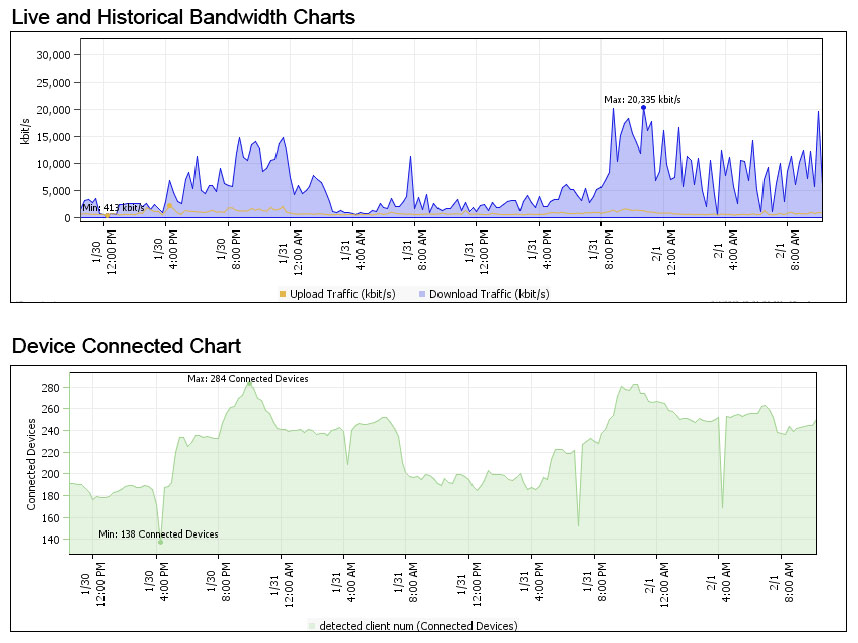
Task: Click the 10,000 y-axis label
Action: pyautogui.click(x=54, y=164)
